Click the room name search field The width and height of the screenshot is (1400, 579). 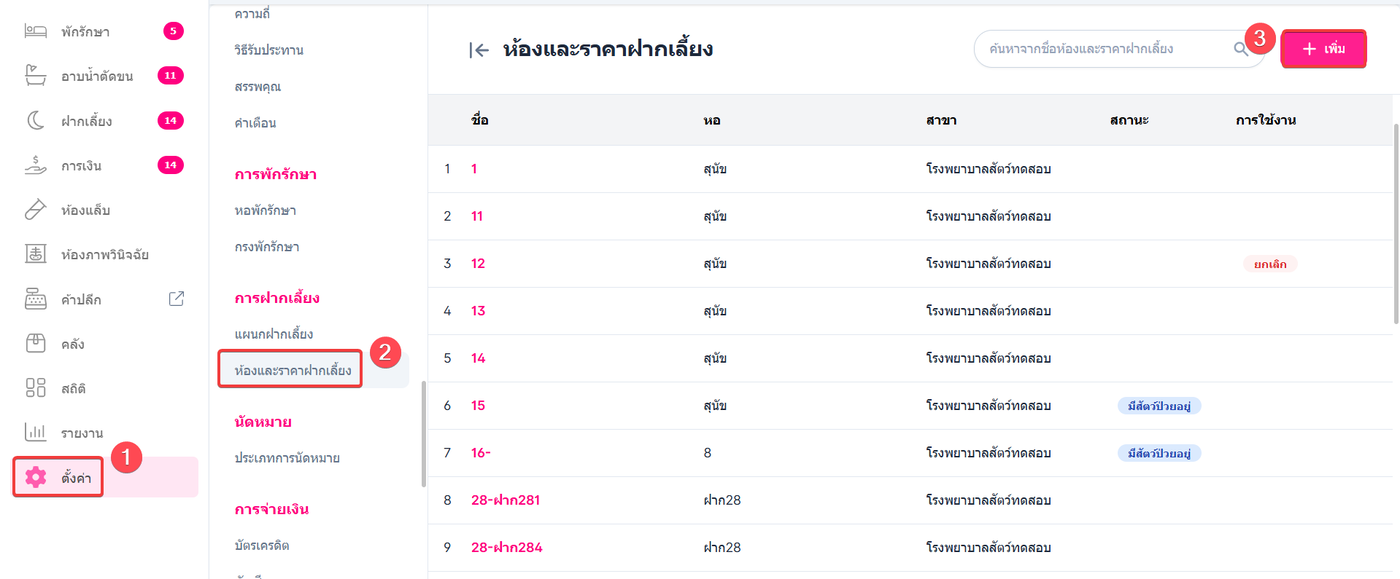coord(1100,49)
